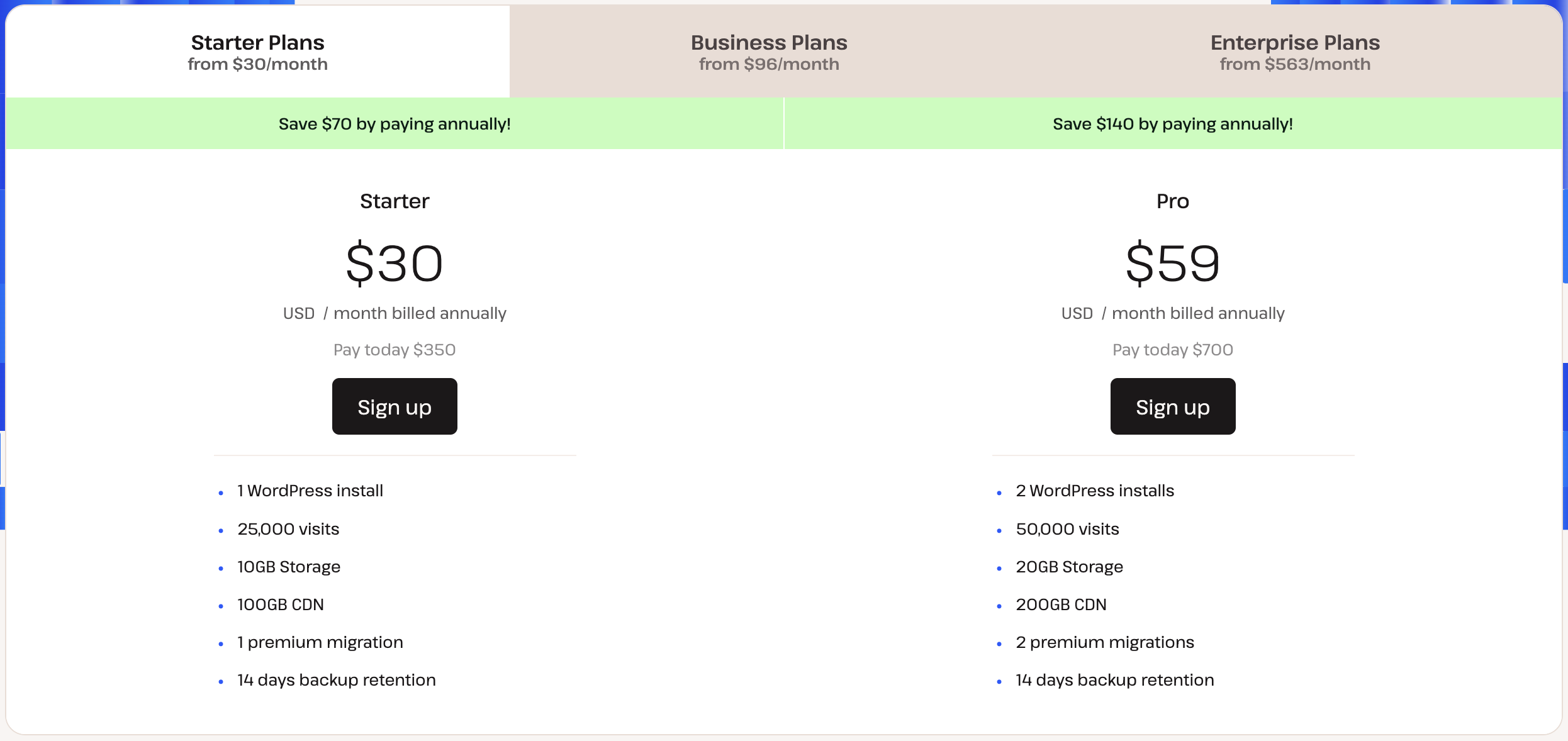Click the 25,000 visits feature item
1568x741 pixels.
tap(288, 529)
